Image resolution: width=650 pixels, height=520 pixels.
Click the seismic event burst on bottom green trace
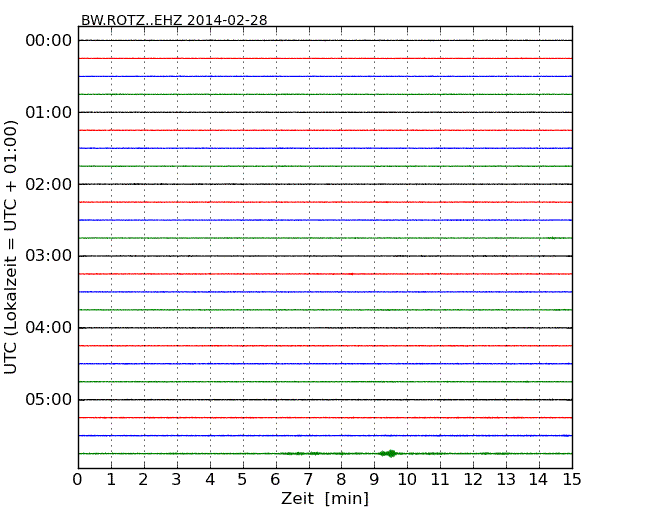[x=389, y=454]
